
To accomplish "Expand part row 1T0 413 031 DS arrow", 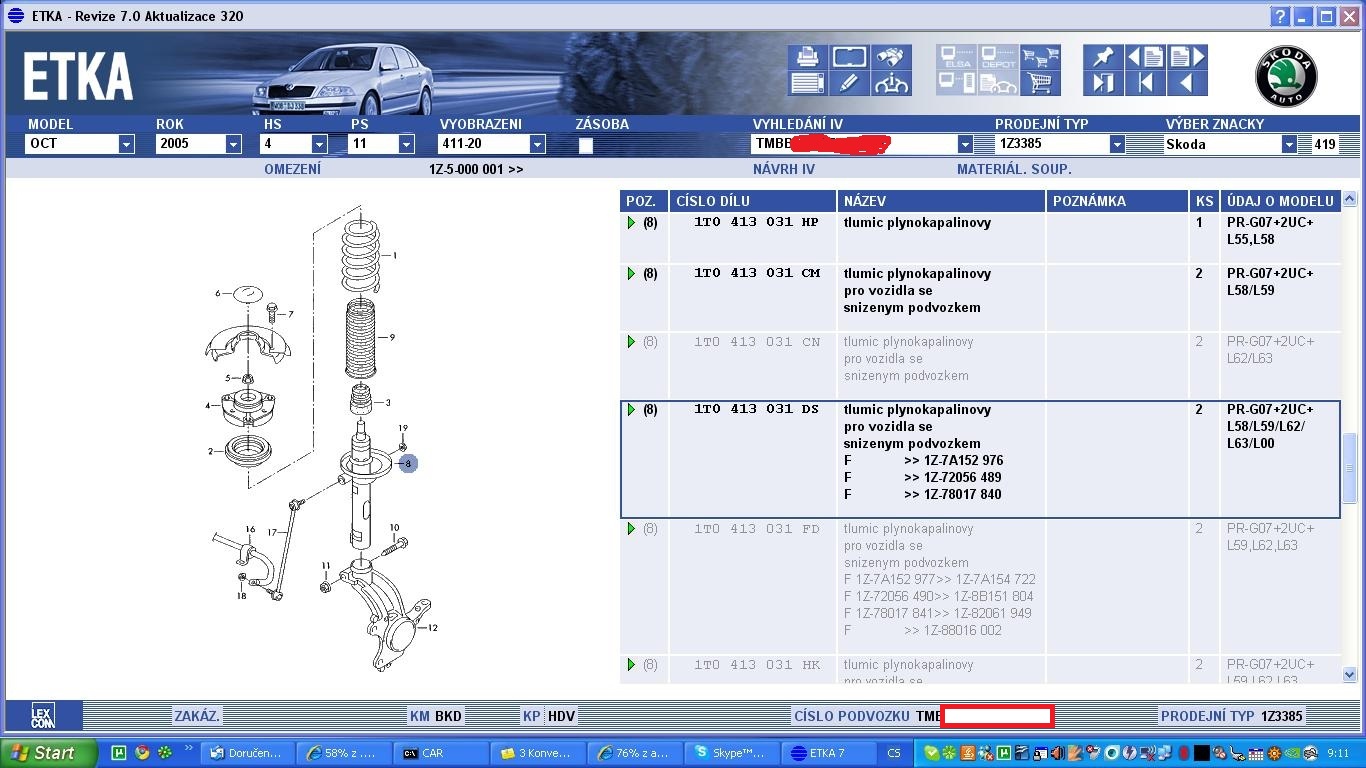I will coord(631,410).
